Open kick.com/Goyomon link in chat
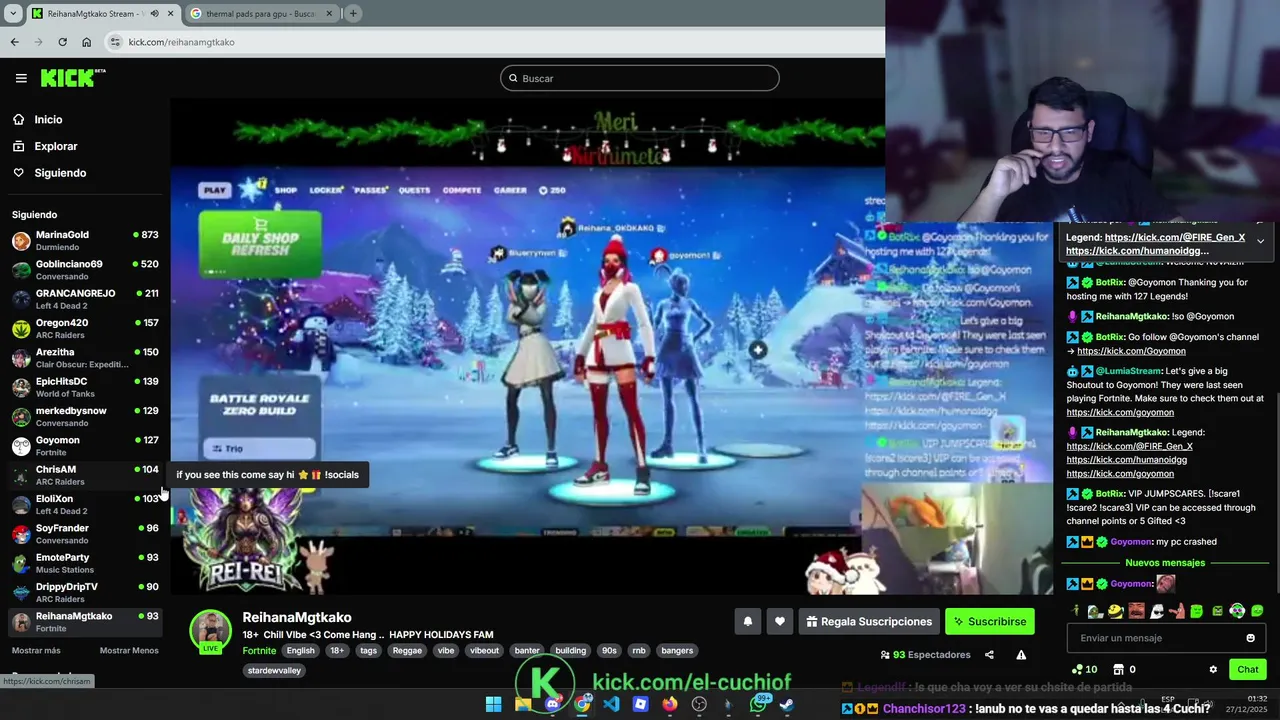The width and height of the screenshot is (1280, 720). pyautogui.click(x=1131, y=351)
